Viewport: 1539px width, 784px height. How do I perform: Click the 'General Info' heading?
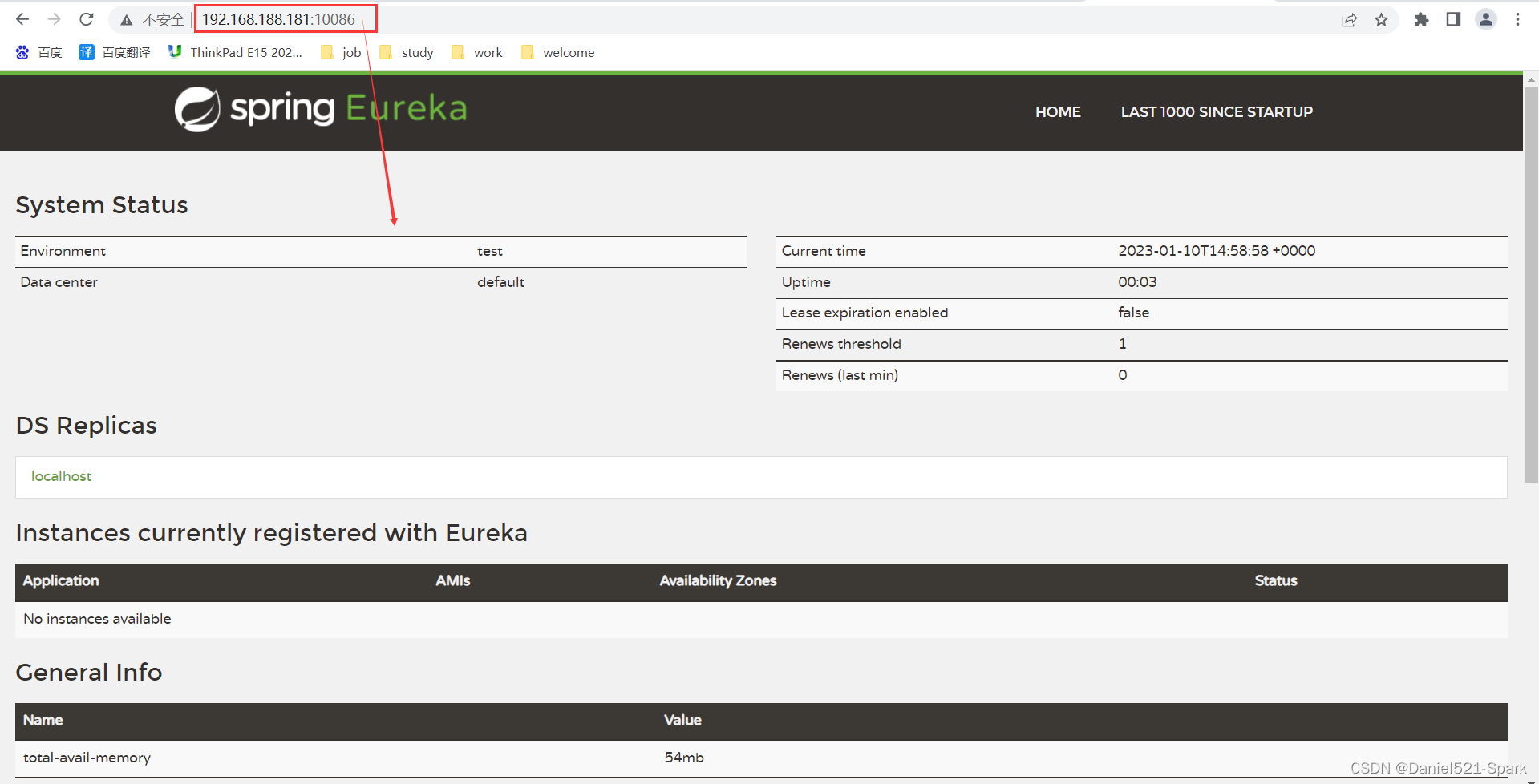click(89, 673)
